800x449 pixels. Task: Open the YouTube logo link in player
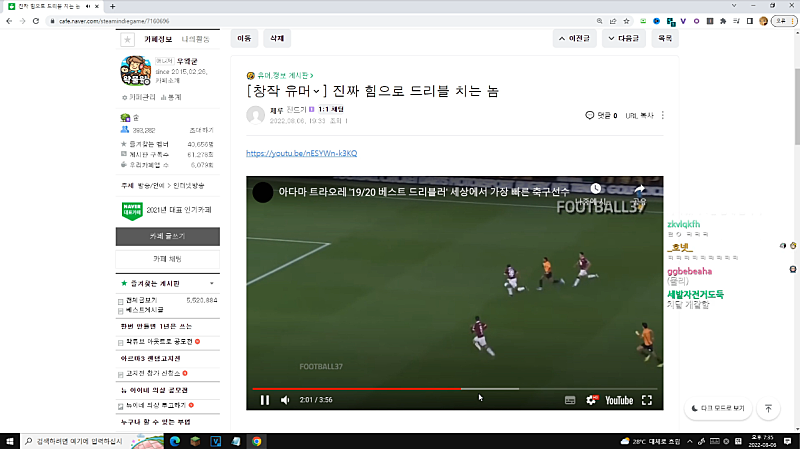click(x=619, y=401)
